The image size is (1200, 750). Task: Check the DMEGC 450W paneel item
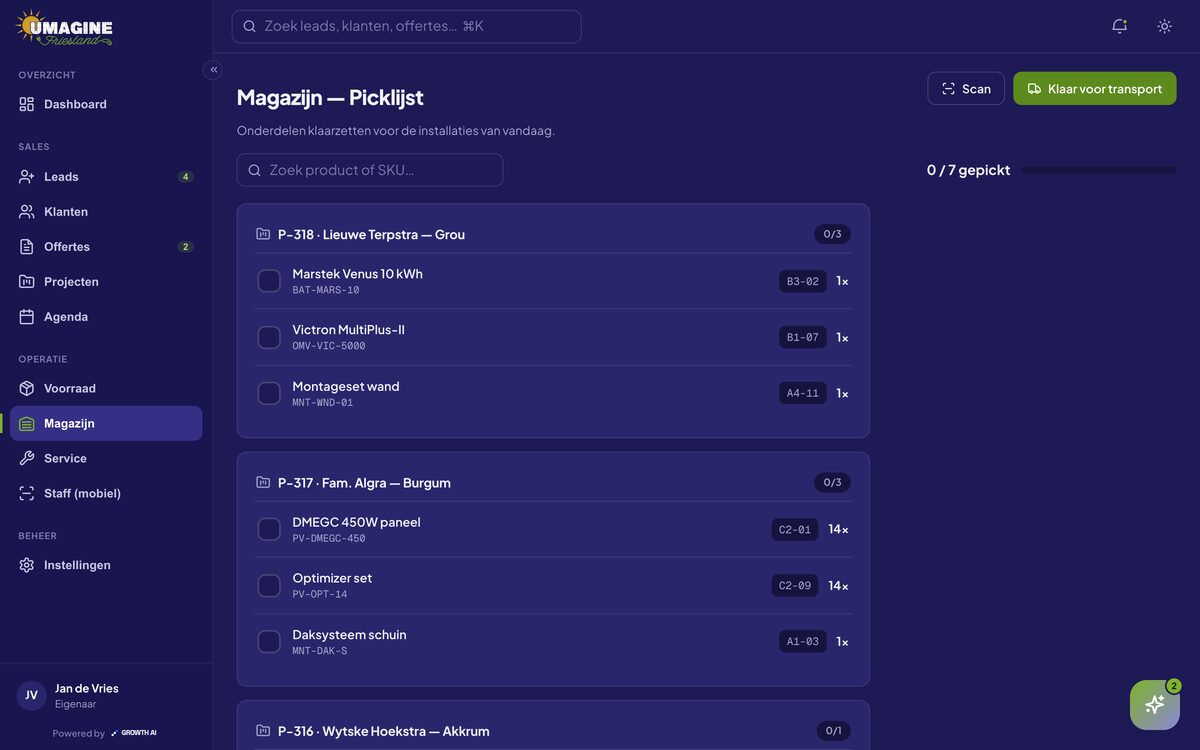point(269,529)
